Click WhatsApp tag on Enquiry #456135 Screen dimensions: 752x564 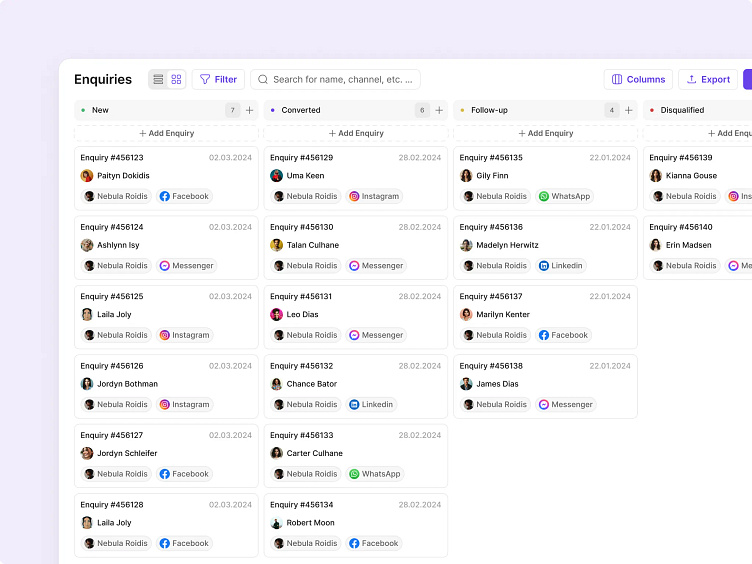(x=564, y=196)
